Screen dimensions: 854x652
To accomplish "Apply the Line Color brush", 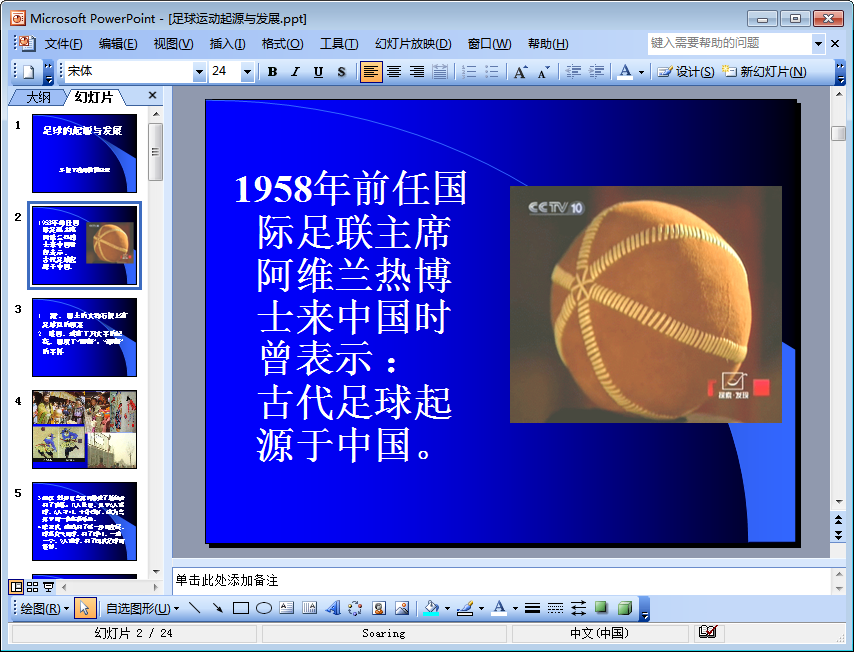I will click(465, 608).
